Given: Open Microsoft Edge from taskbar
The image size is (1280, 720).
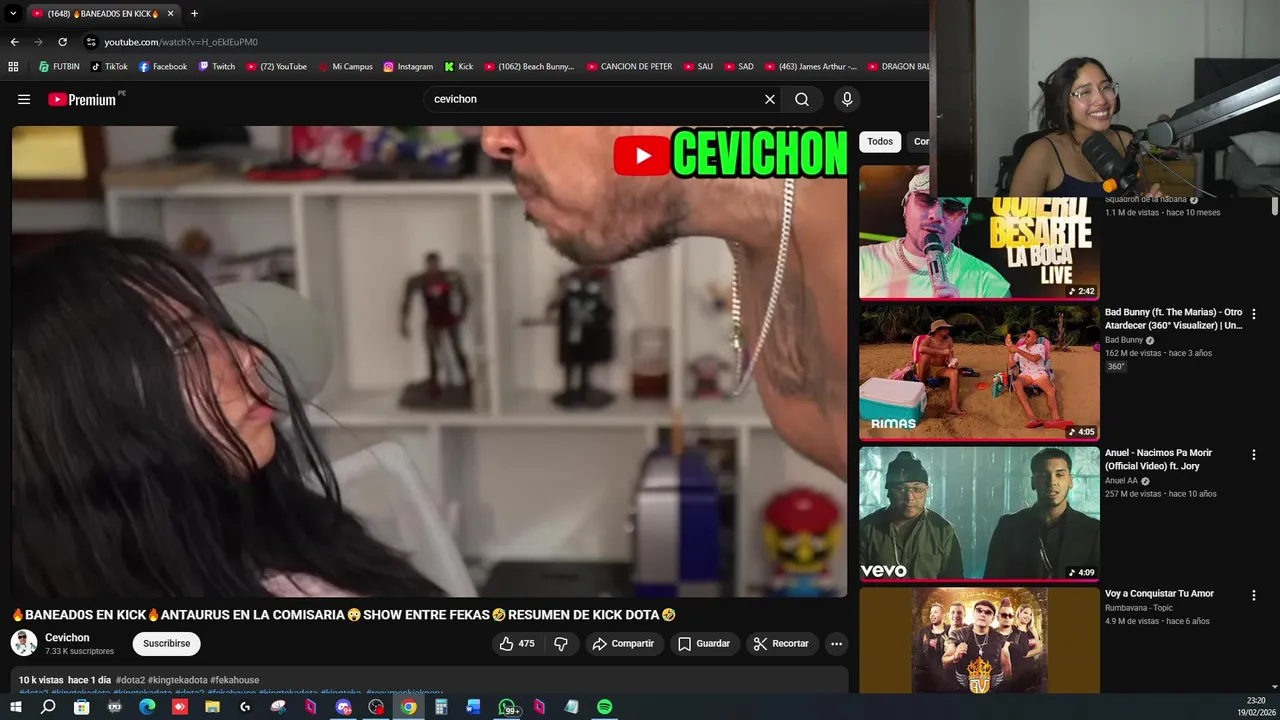Looking at the screenshot, I should pyautogui.click(x=147, y=707).
